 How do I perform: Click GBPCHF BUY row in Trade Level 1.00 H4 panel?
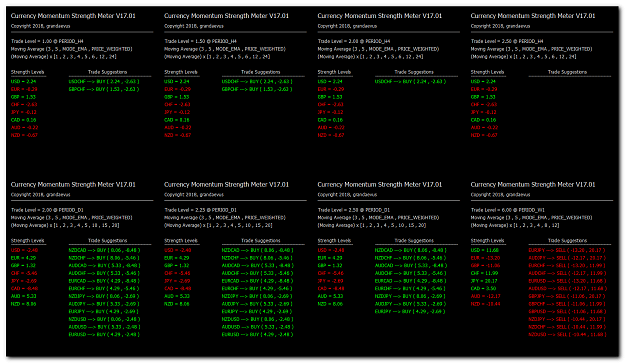pyautogui.click(x=104, y=89)
